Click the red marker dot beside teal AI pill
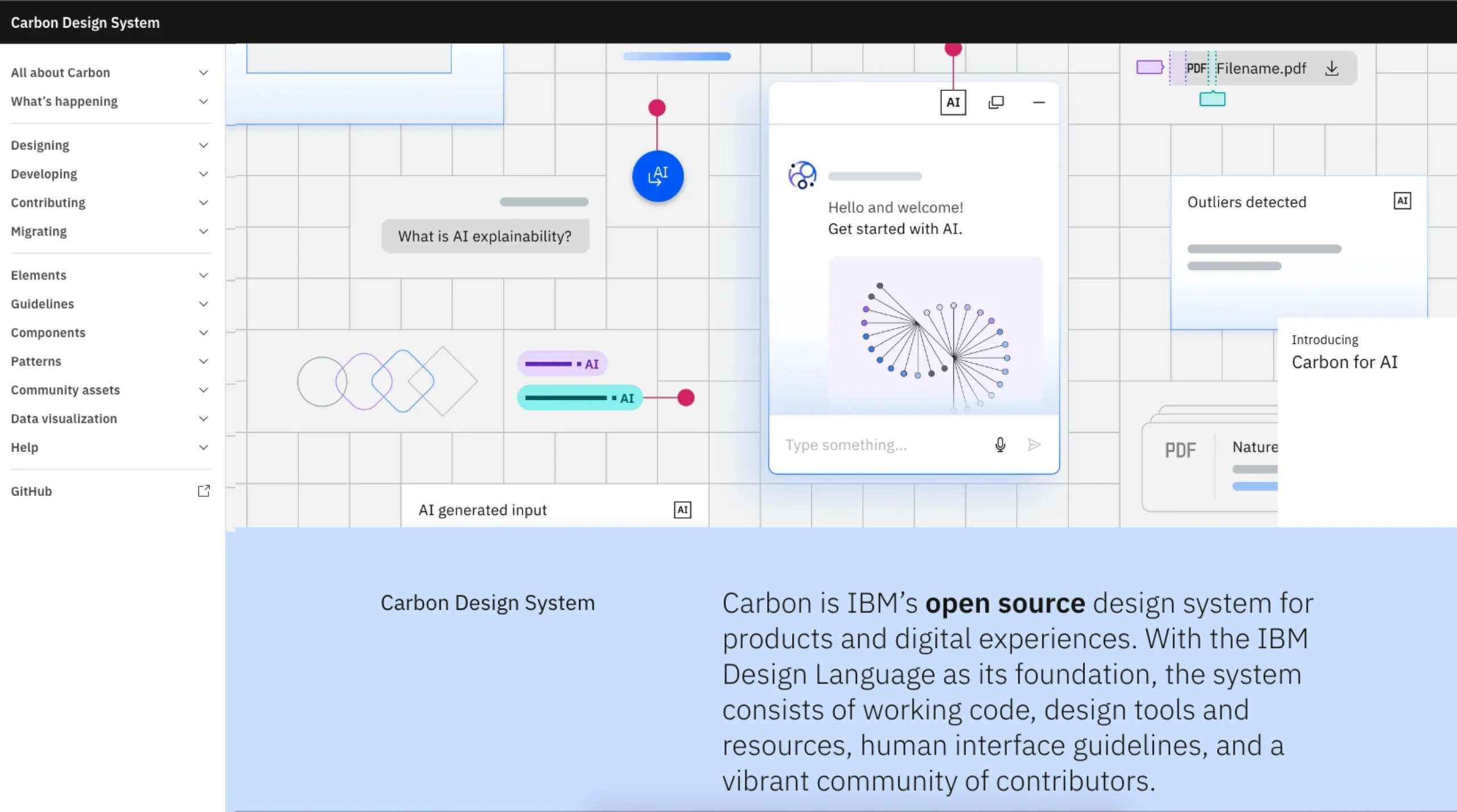This screenshot has width=1457, height=812. [x=686, y=398]
